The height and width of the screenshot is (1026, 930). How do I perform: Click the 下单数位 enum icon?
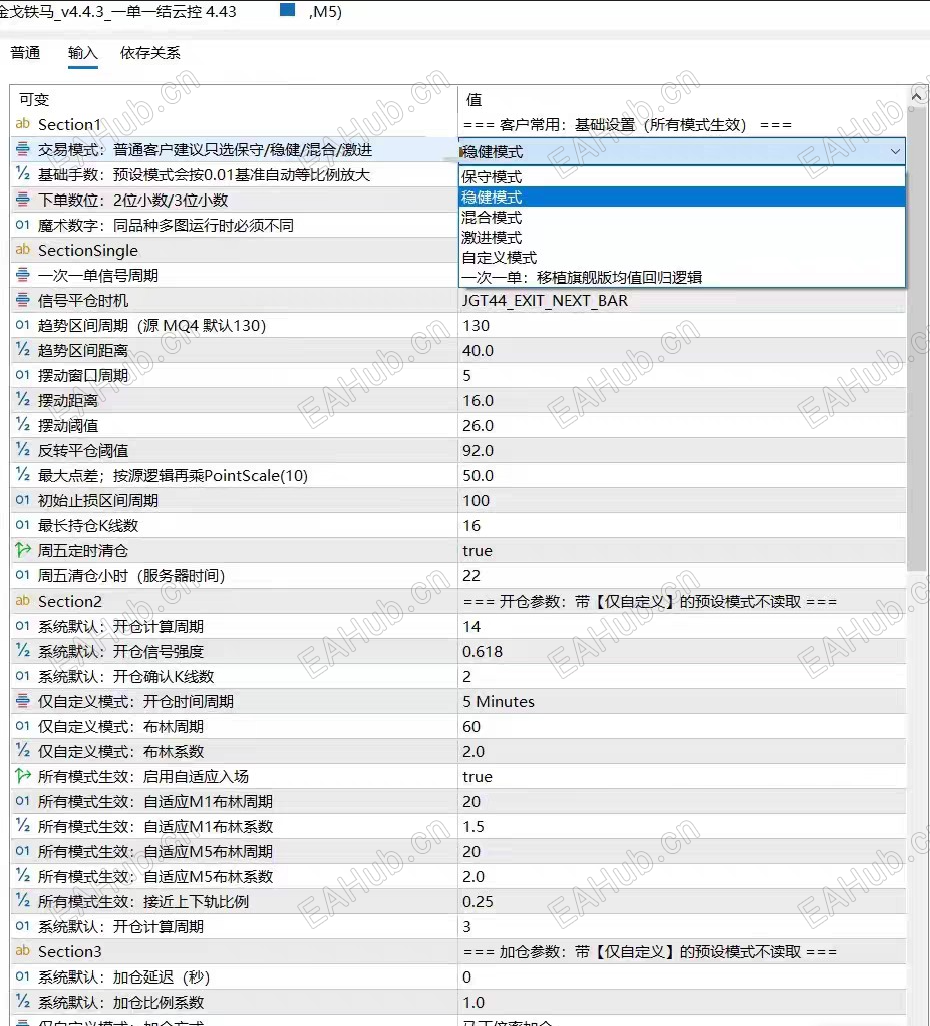tap(23, 200)
